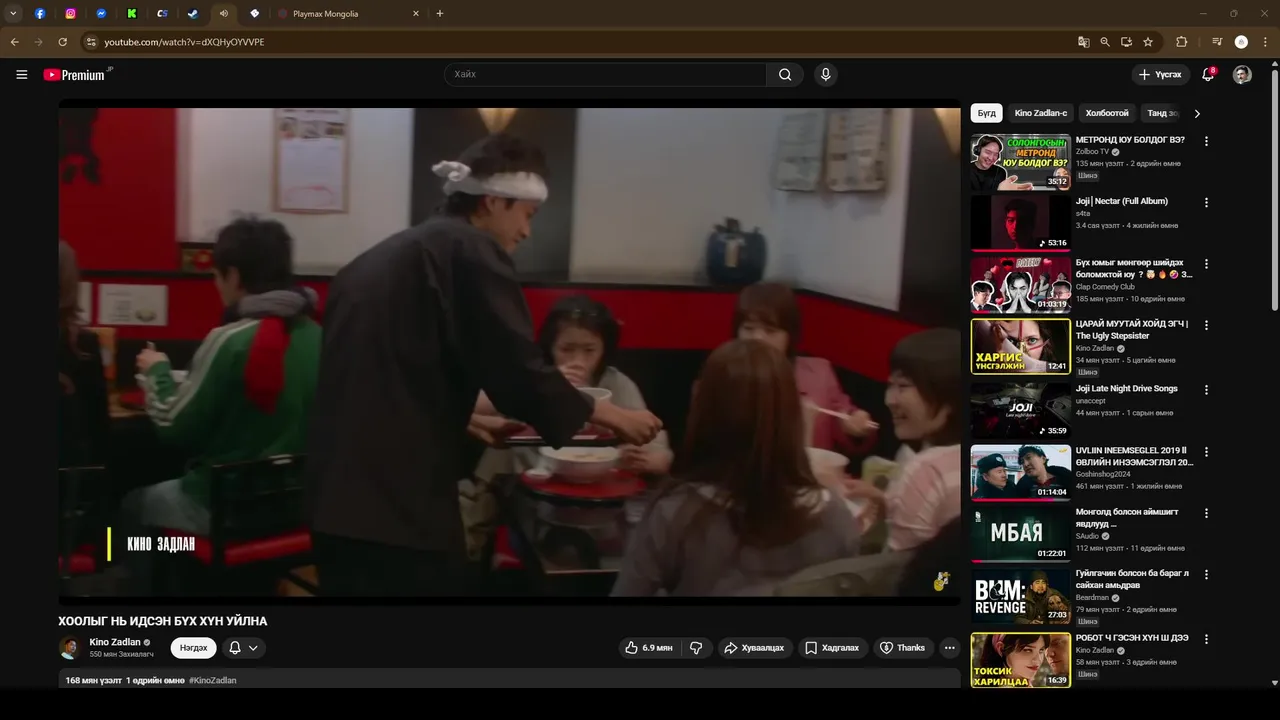Image resolution: width=1280 pixels, height=720 pixels.
Task: Open the BUM REVENGE video thumbnail
Action: pos(1020,596)
